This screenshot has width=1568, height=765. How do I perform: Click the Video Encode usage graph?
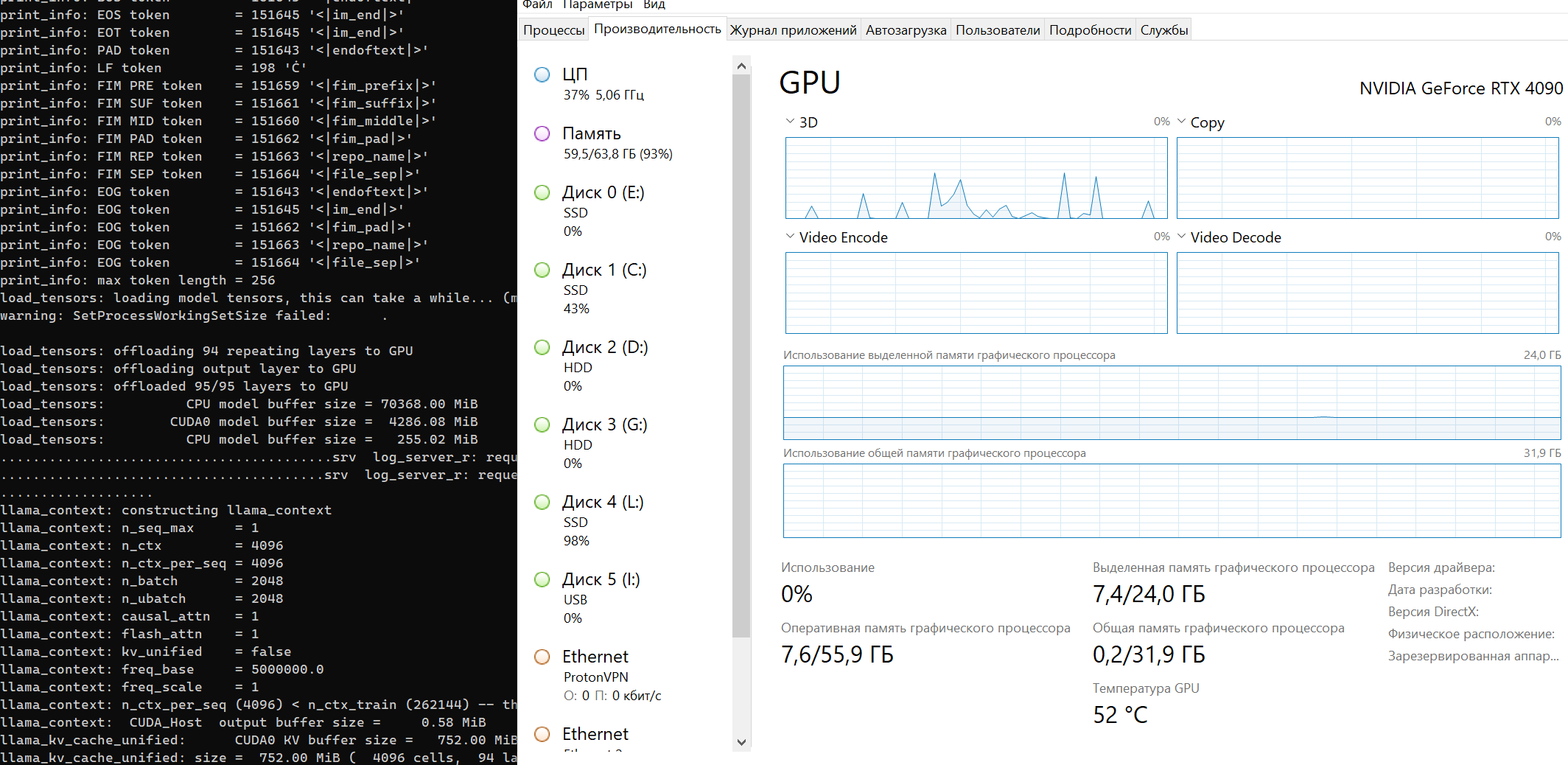click(x=976, y=293)
